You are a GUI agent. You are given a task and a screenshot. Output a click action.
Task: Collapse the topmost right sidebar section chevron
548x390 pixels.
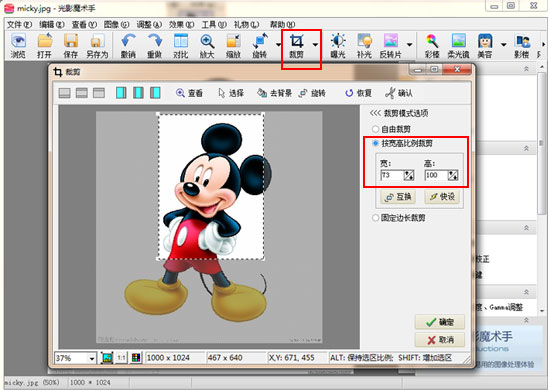pyautogui.click(x=526, y=69)
